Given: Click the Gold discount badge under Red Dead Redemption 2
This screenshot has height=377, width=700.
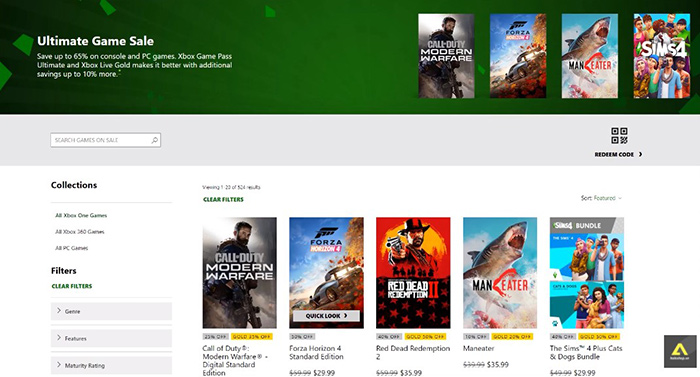Looking at the screenshot, I should coord(425,336).
